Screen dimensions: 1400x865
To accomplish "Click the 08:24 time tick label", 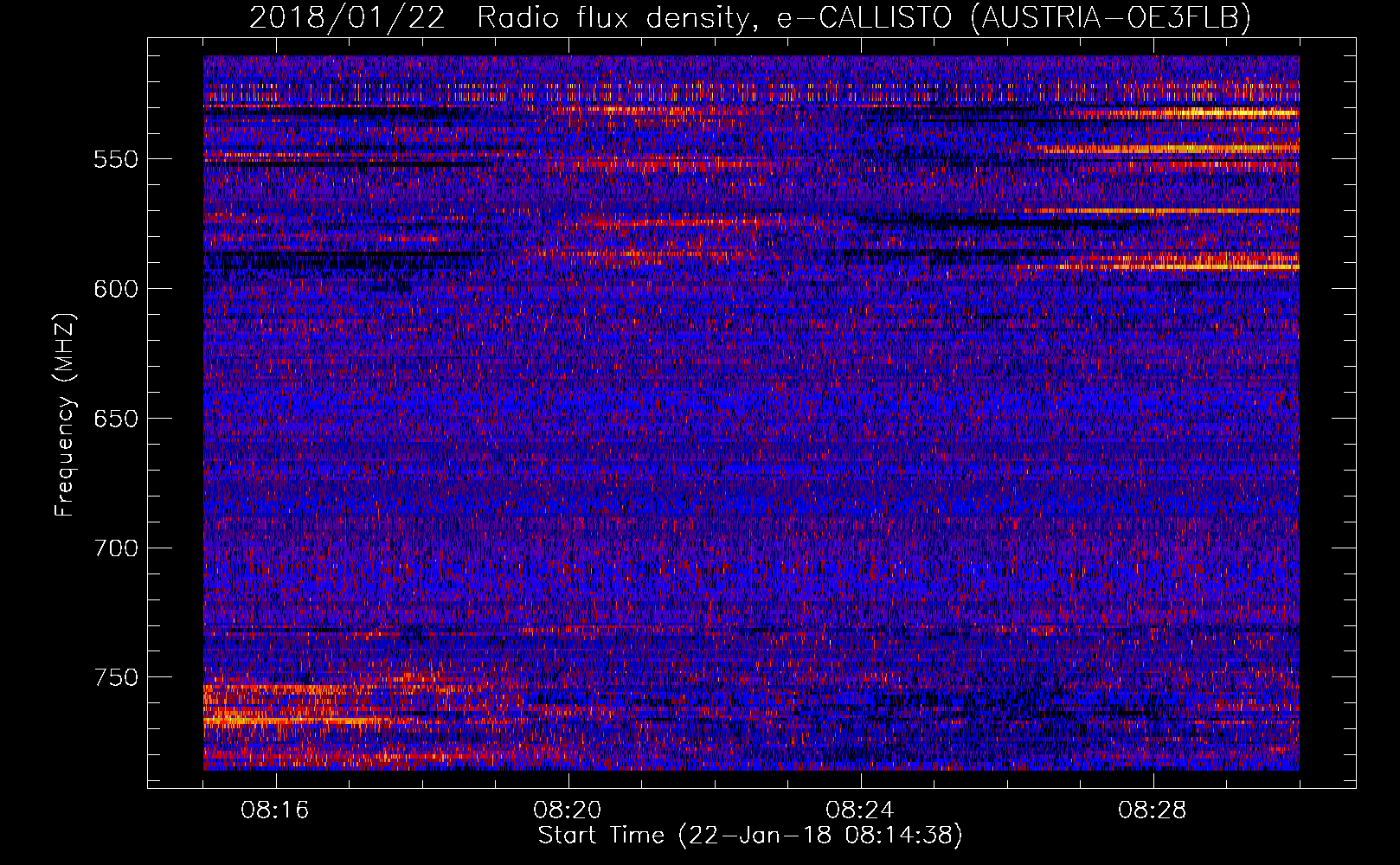I will 860,811.
